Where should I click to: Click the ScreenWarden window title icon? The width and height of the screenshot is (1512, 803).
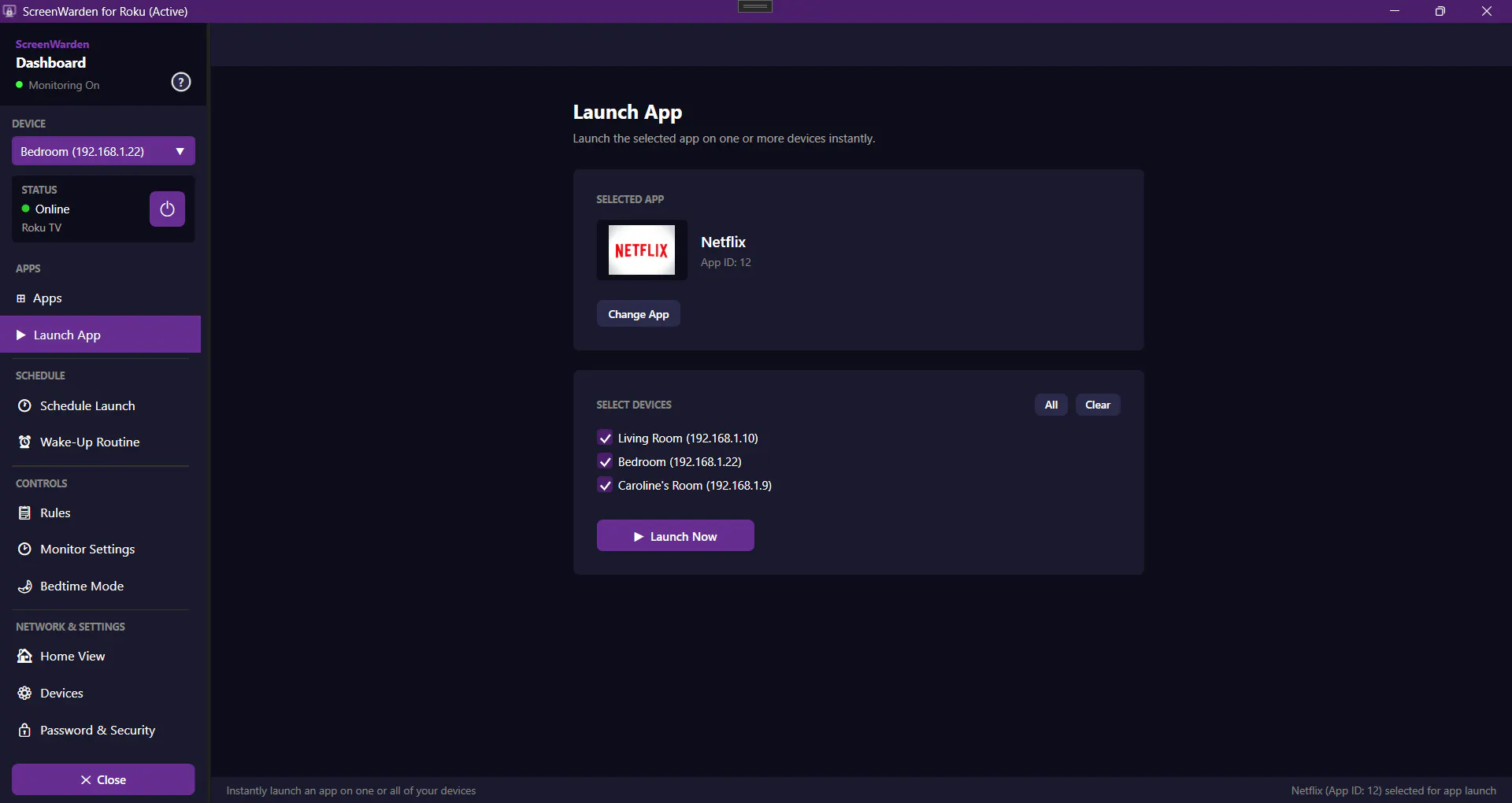[x=9, y=11]
